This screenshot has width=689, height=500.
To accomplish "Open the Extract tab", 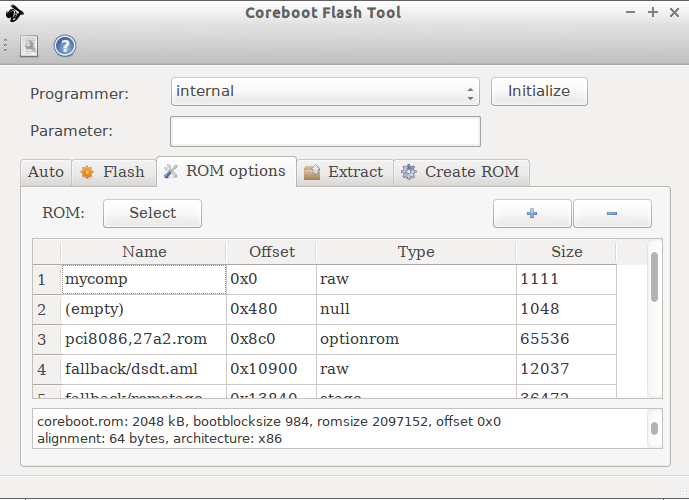I will (x=344, y=172).
